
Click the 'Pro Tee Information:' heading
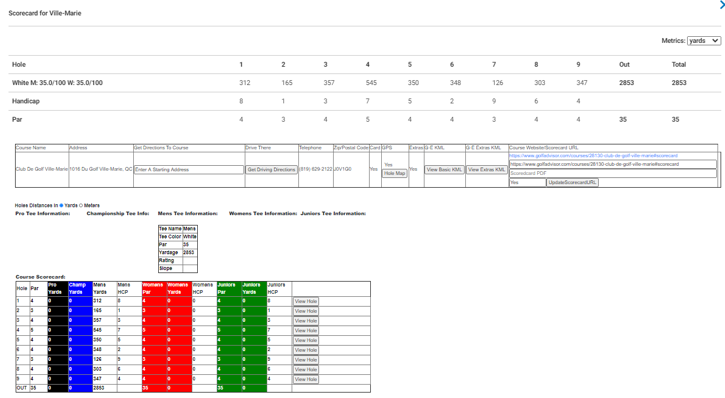[43, 214]
